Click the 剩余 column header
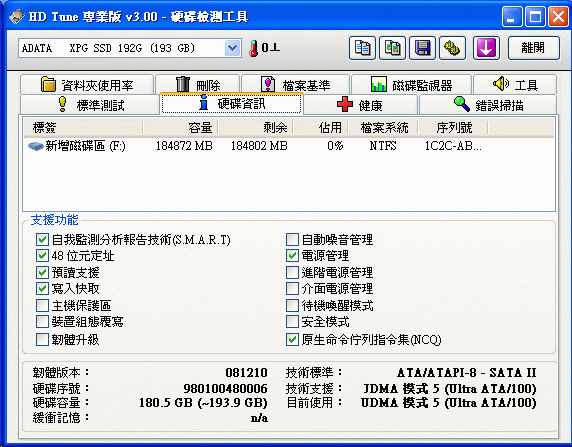The height and width of the screenshot is (447, 572). (x=255, y=128)
